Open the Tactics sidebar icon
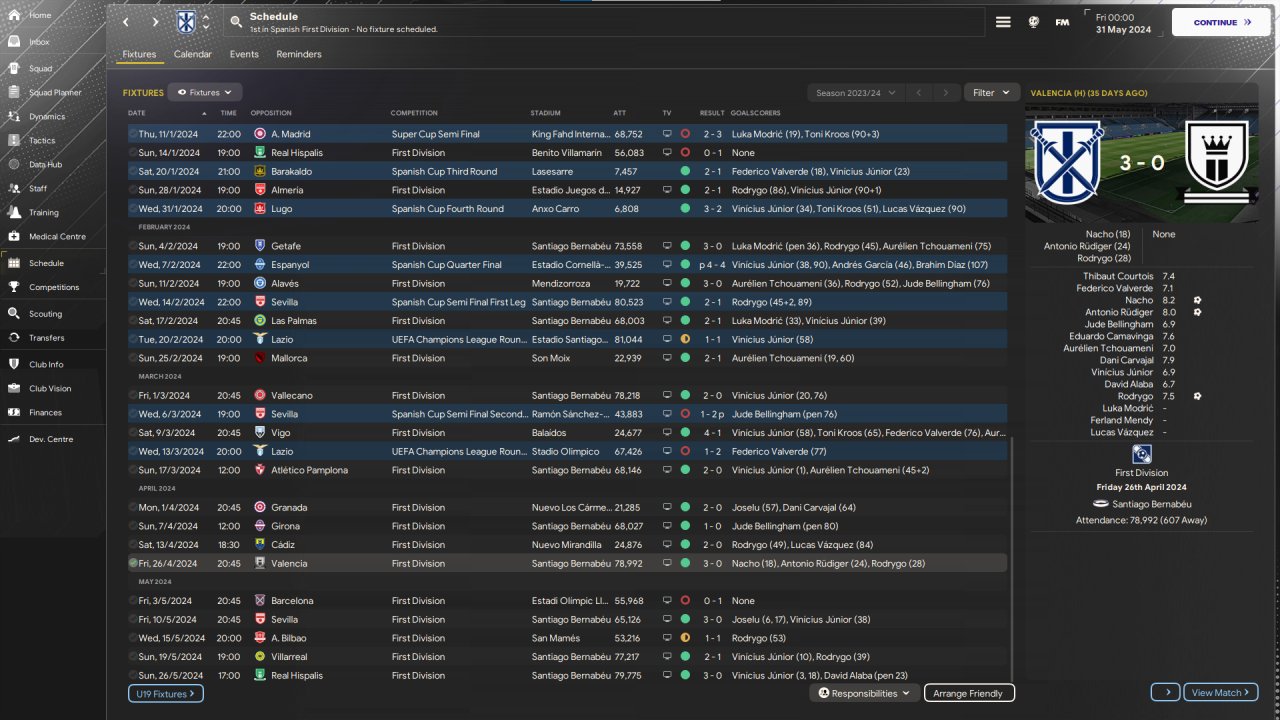 click(x=14, y=141)
